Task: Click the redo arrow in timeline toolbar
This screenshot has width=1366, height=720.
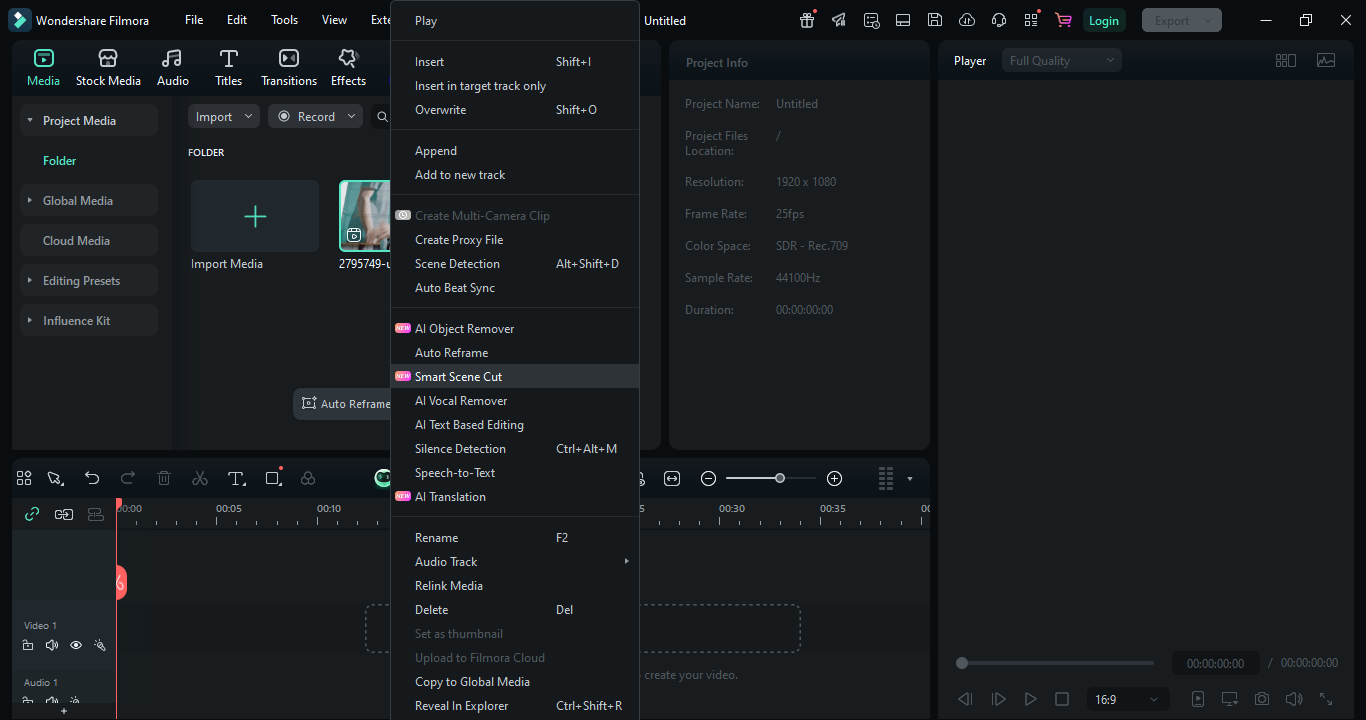Action: (x=128, y=479)
